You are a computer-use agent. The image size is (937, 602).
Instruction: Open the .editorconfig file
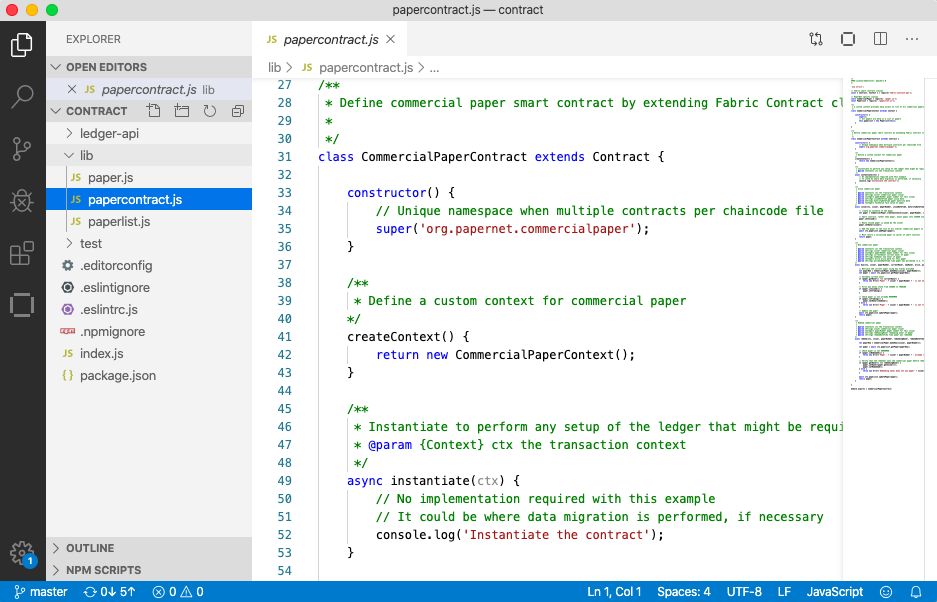[x=149, y=265]
